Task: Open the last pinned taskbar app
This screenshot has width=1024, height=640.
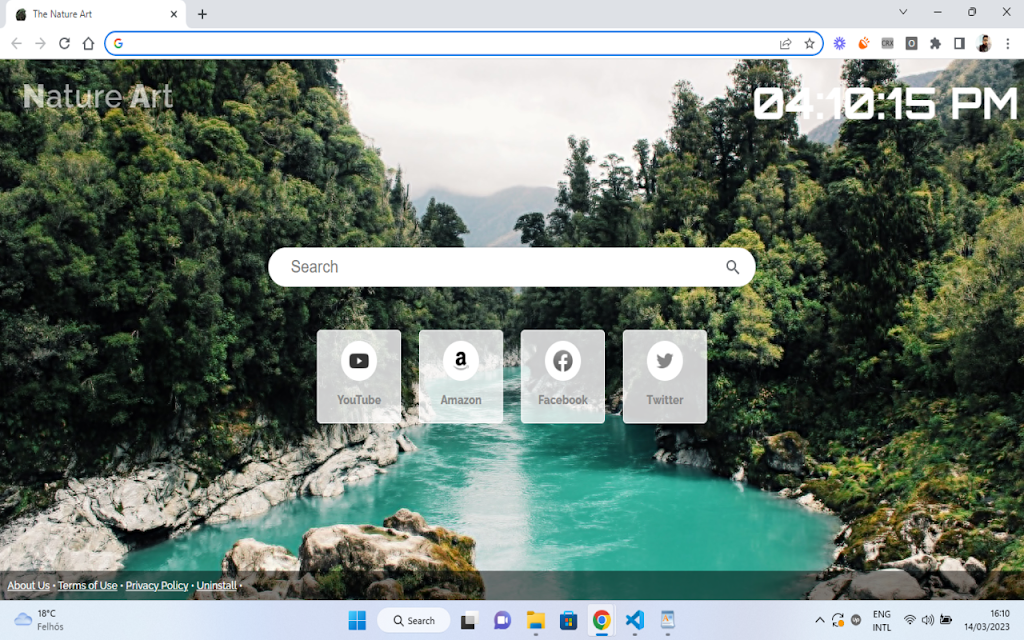Action: pos(667,620)
